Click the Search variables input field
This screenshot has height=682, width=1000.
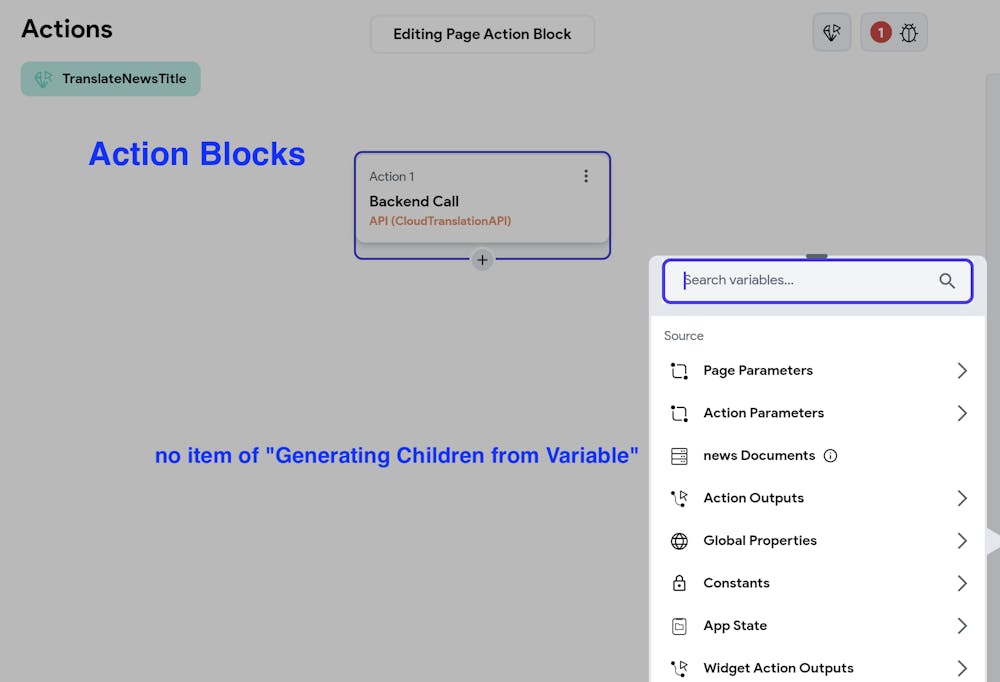(800, 281)
